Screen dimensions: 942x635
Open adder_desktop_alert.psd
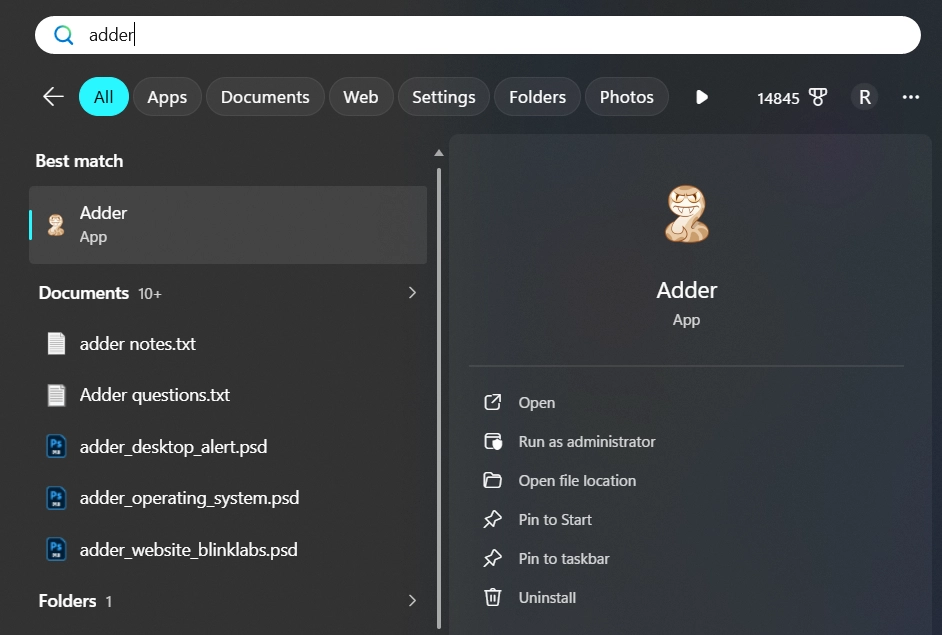point(173,446)
